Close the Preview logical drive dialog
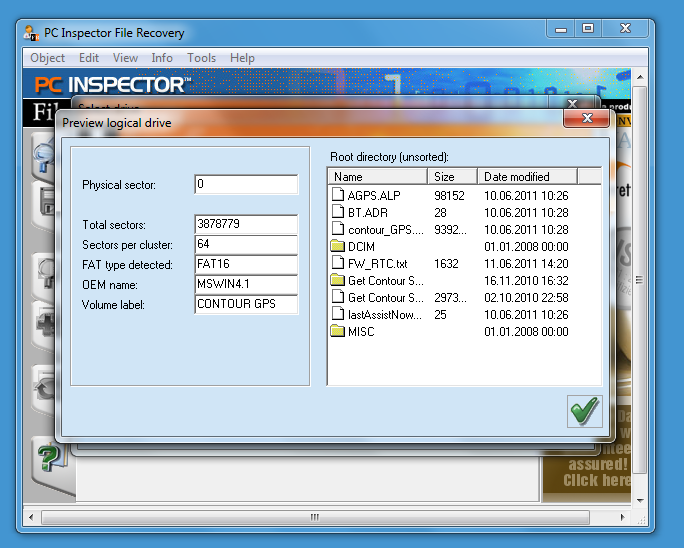Image resolution: width=684 pixels, height=548 pixels. point(587,118)
